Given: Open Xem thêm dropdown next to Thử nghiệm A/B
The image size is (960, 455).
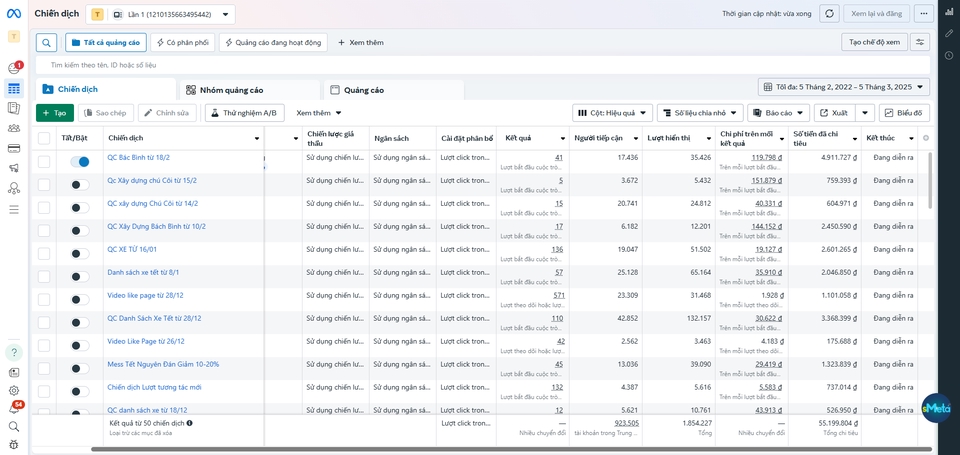Looking at the screenshot, I should [x=318, y=113].
